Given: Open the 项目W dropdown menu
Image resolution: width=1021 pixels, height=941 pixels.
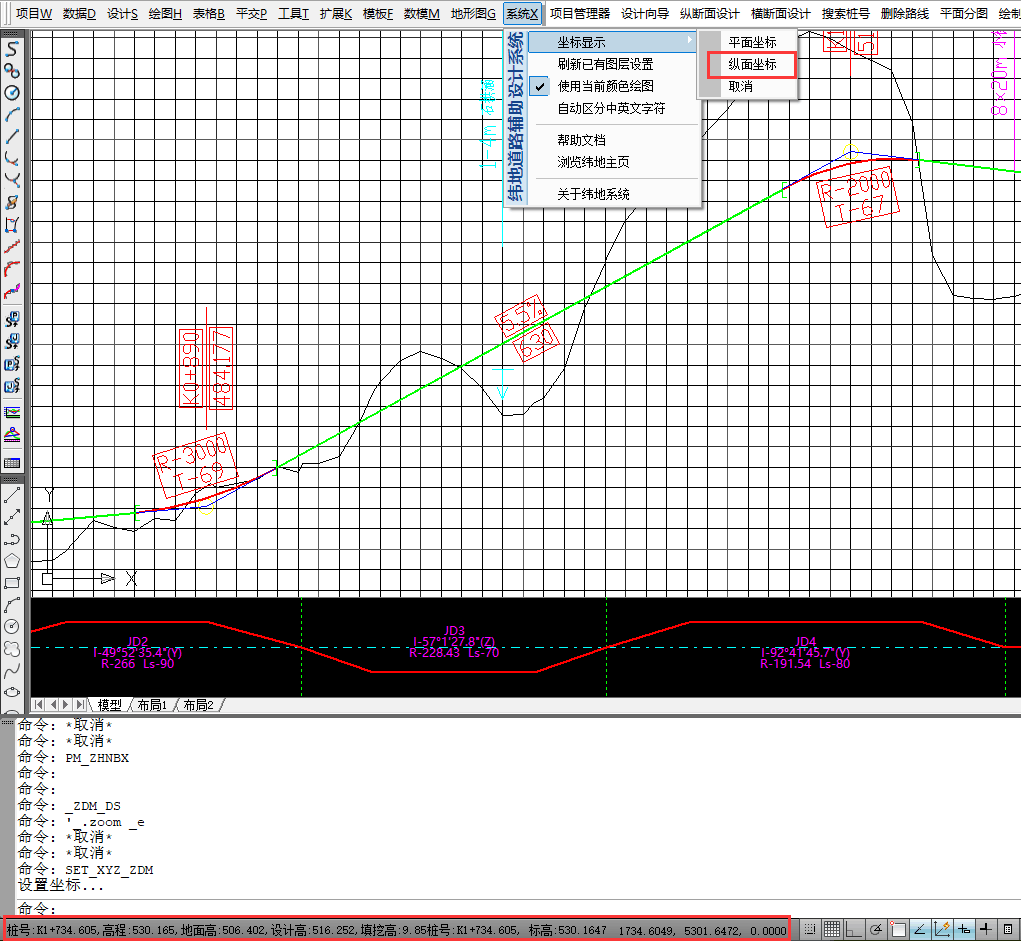Looking at the screenshot, I should pyautogui.click(x=33, y=14).
